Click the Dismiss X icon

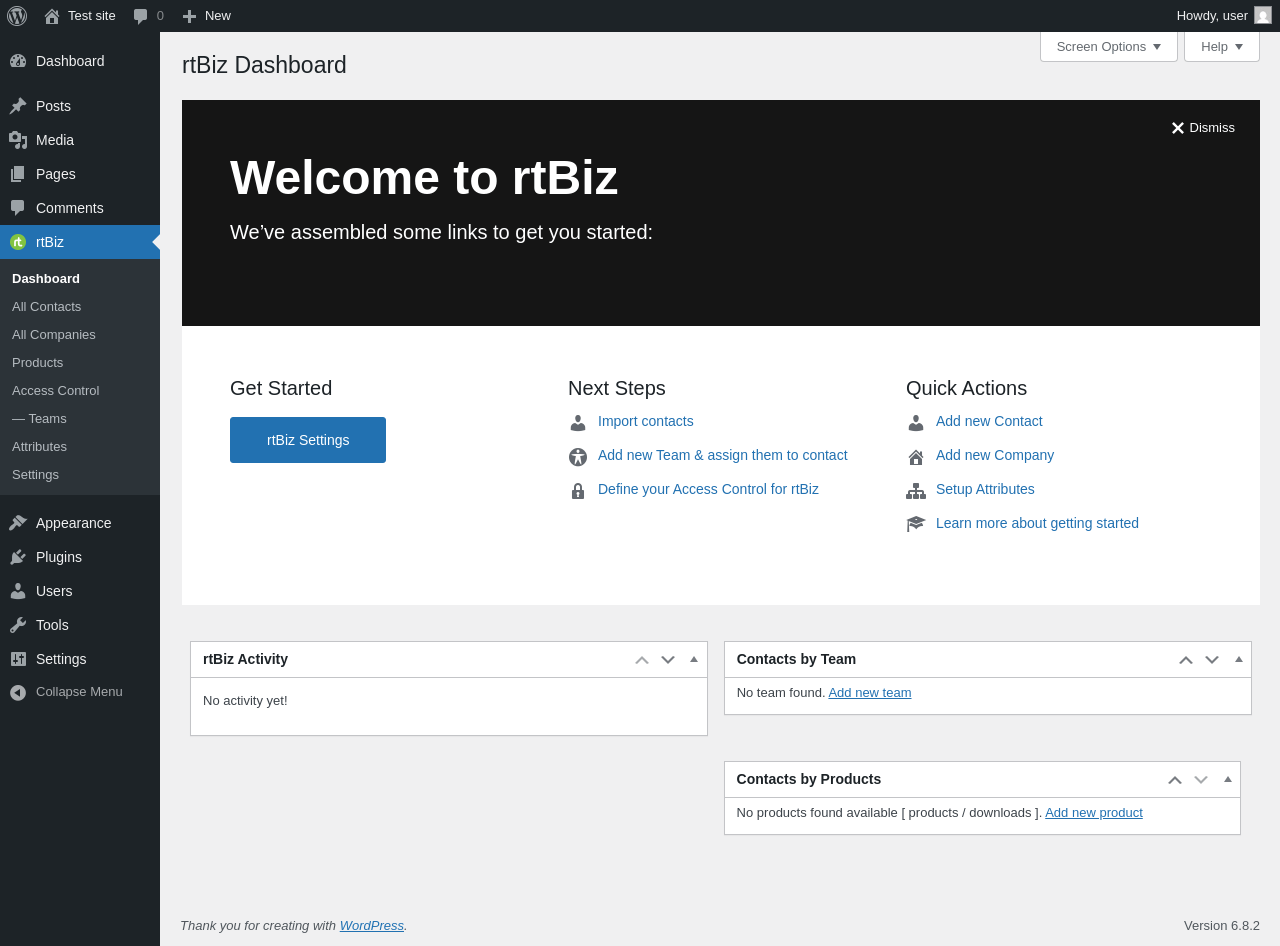(x=1178, y=128)
